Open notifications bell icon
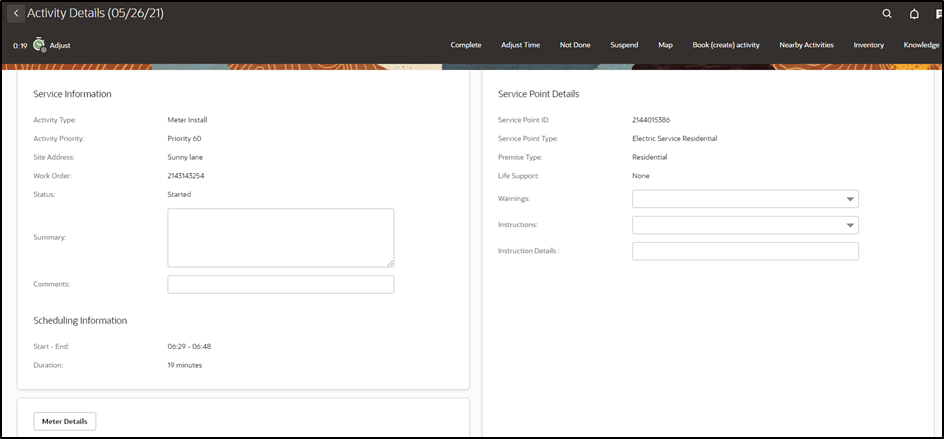The image size is (944, 439). click(914, 14)
